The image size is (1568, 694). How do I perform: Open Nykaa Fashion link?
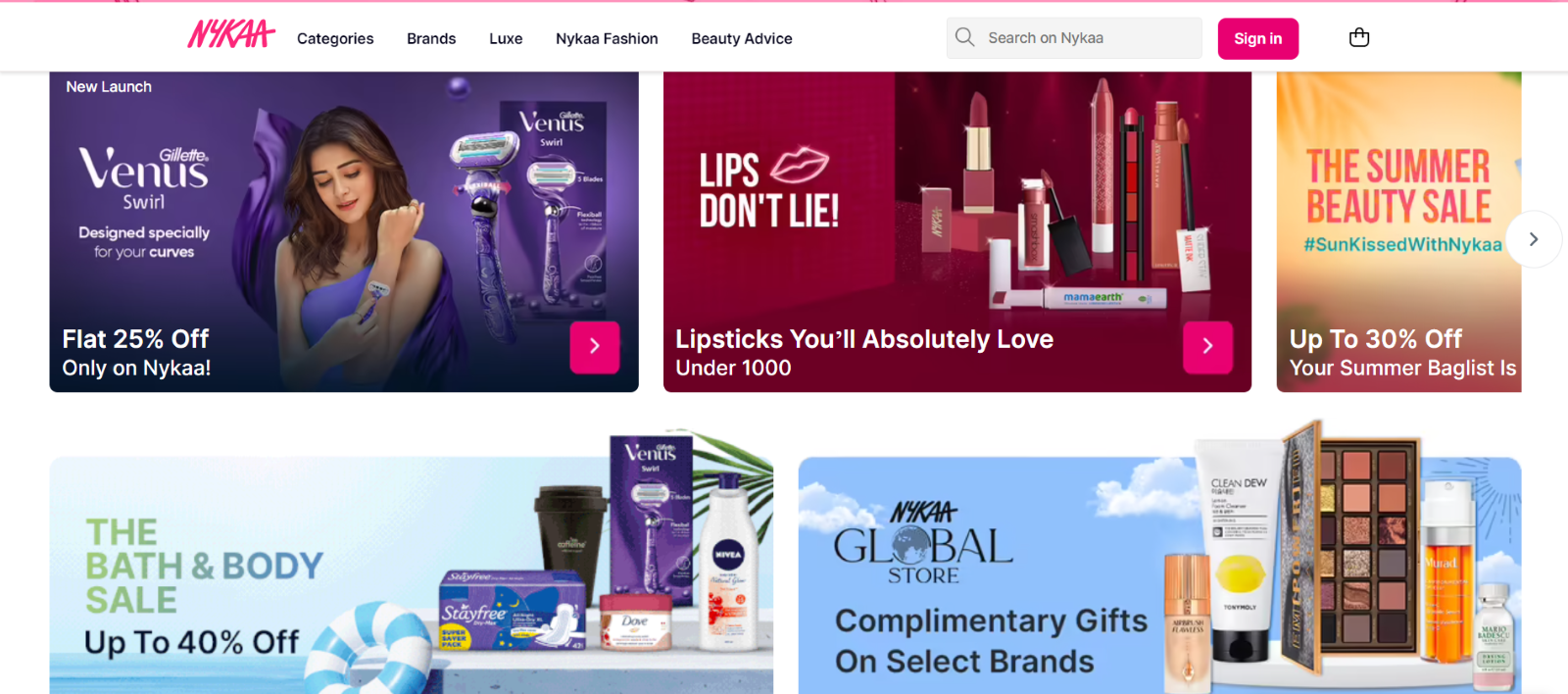click(607, 38)
